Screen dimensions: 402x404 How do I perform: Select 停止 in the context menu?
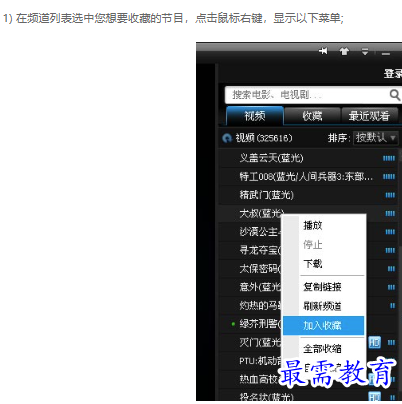click(313, 245)
